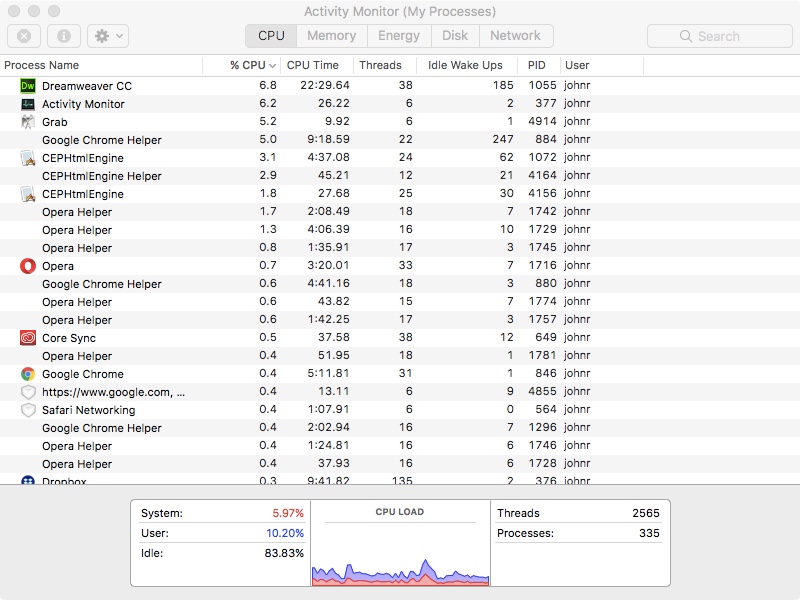Sort by the Threads column header
The image size is (800, 600).
[380, 65]
